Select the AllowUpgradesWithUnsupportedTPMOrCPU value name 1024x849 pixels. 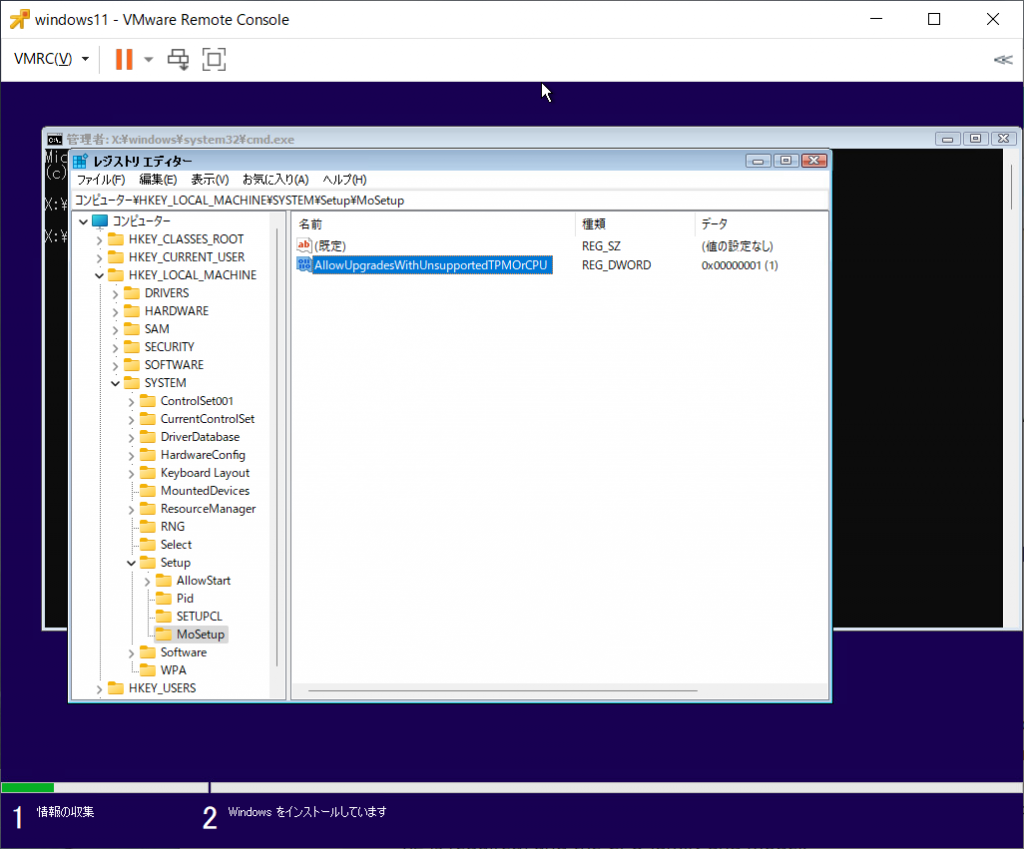(432, 265)
